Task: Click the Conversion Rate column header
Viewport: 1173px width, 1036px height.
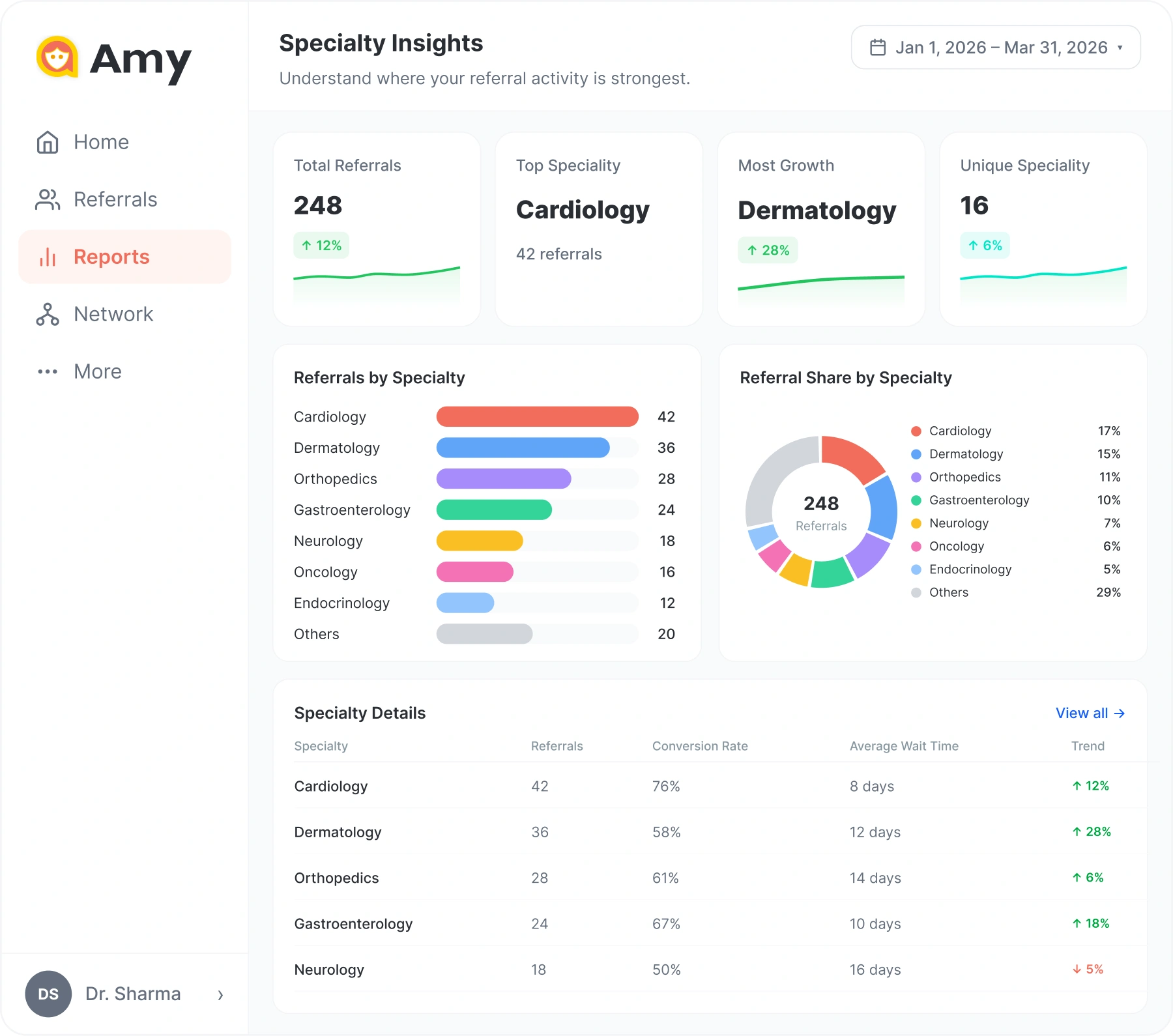Action: [x=700, y=746]
